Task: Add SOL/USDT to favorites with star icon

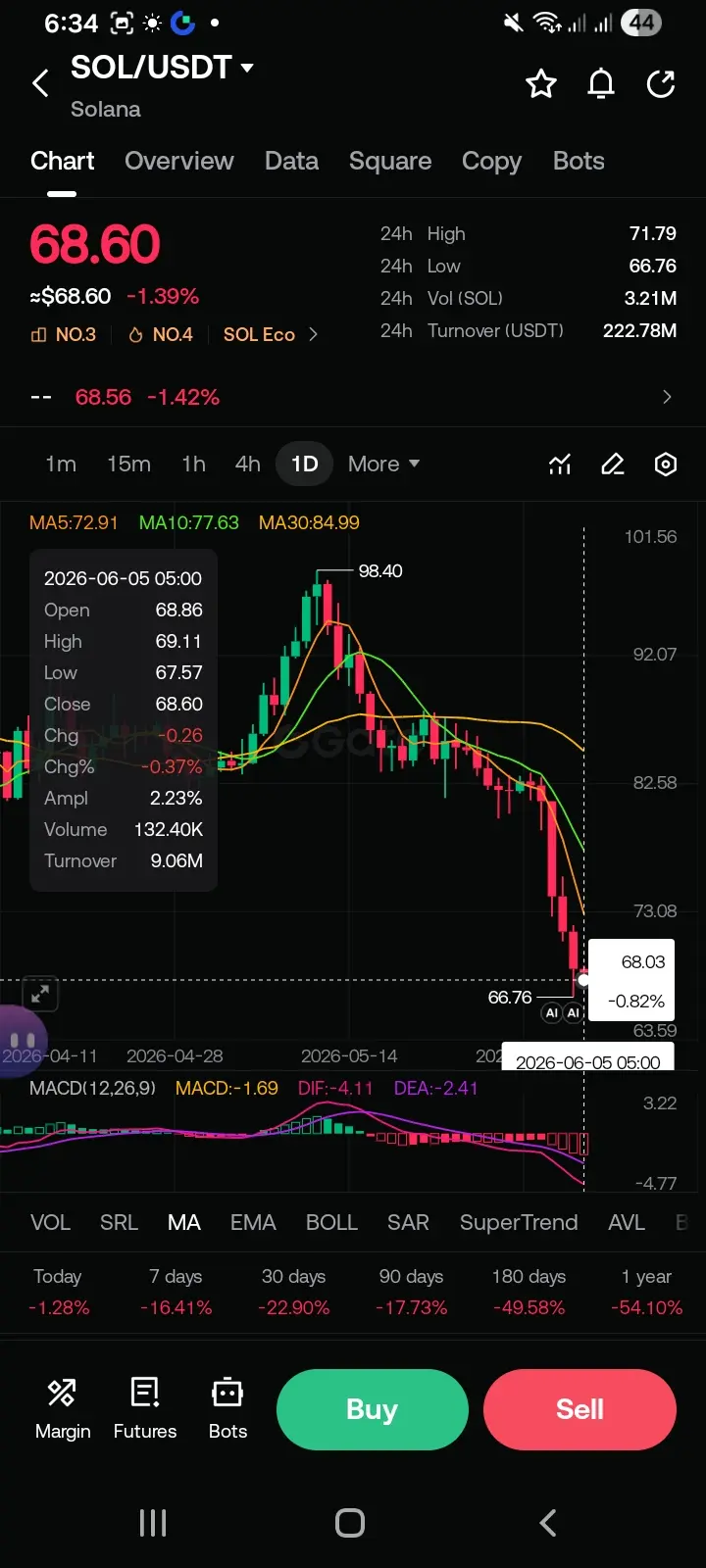Action: 541,84
